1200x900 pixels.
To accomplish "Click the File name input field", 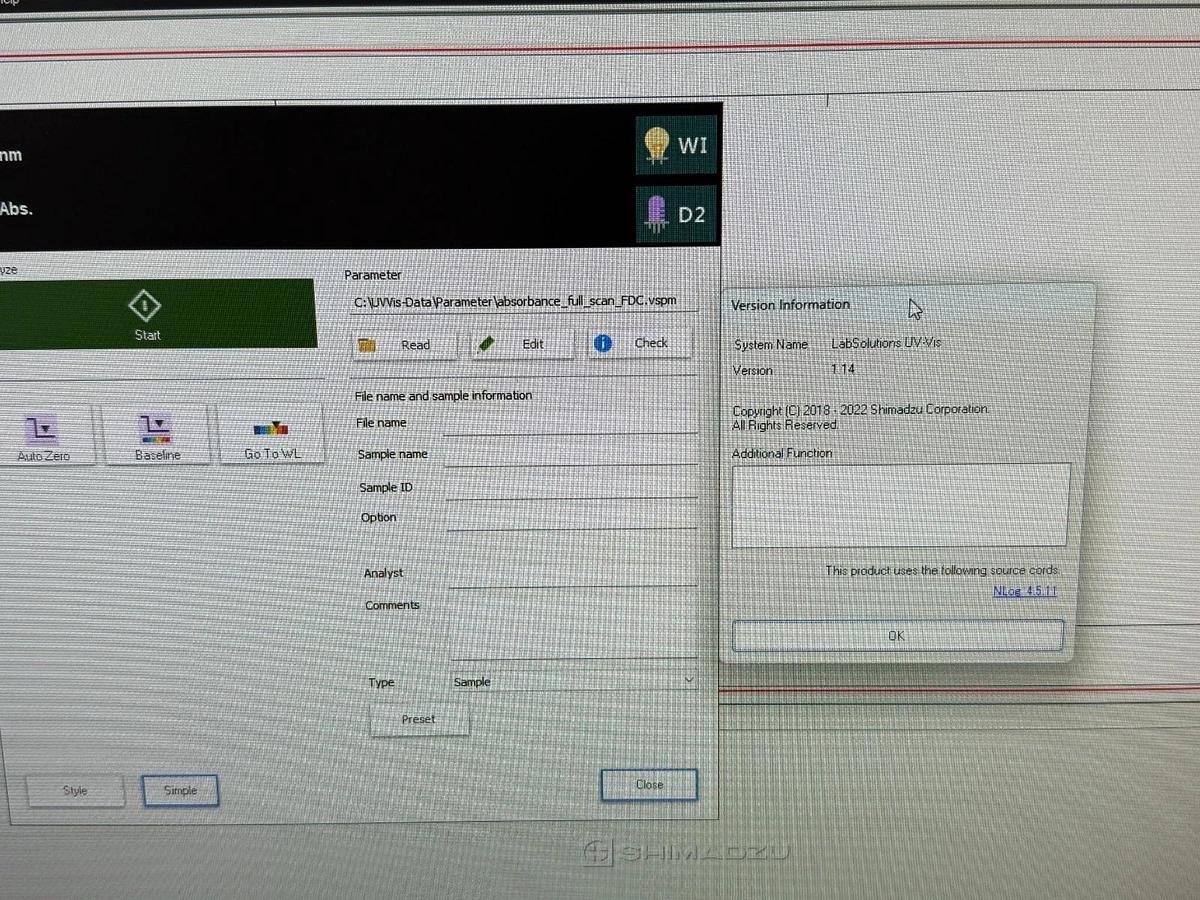I will tap(570, 423).
